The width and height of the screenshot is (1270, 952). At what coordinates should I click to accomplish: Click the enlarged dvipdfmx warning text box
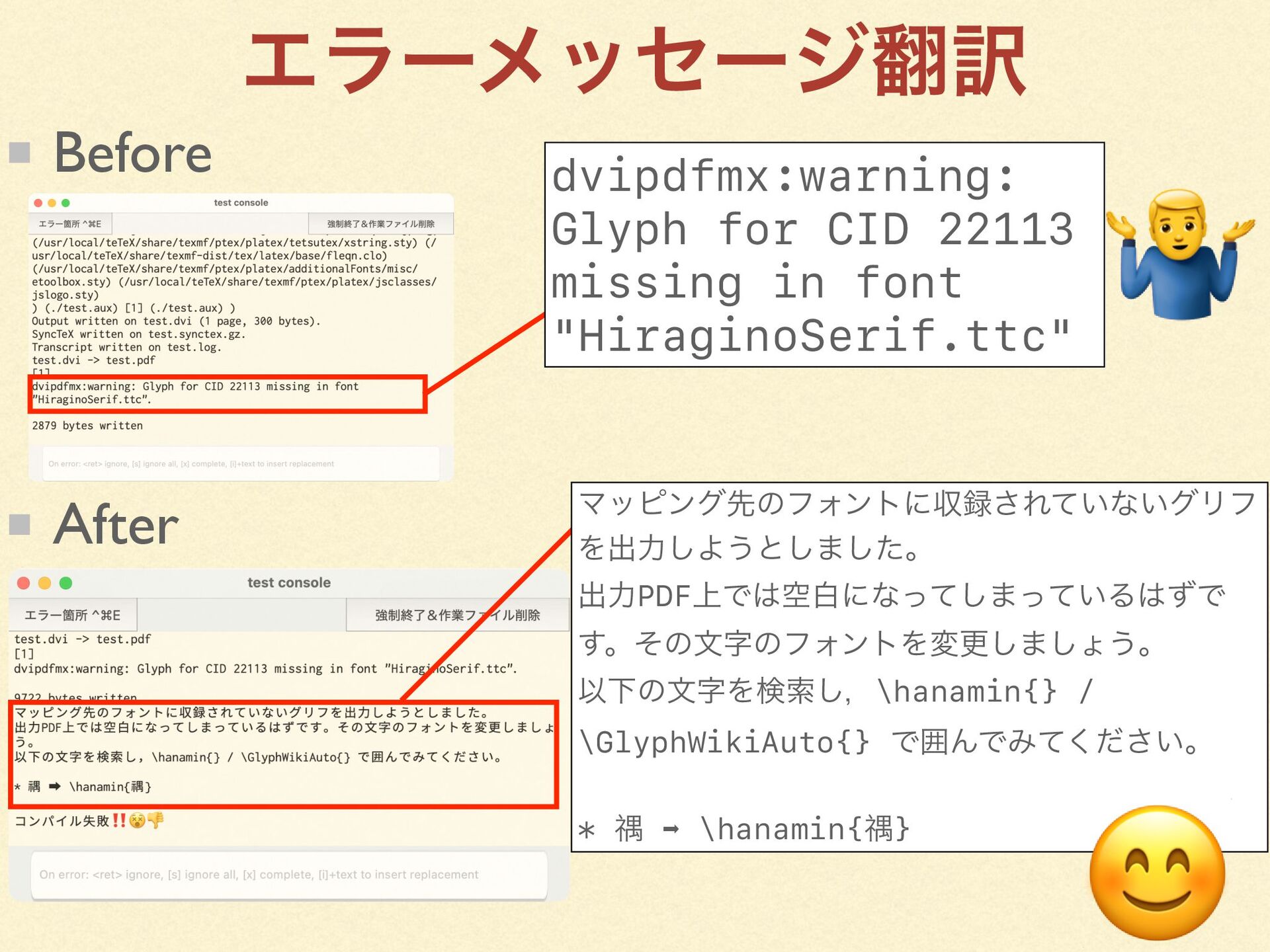[x=824, y=255]
